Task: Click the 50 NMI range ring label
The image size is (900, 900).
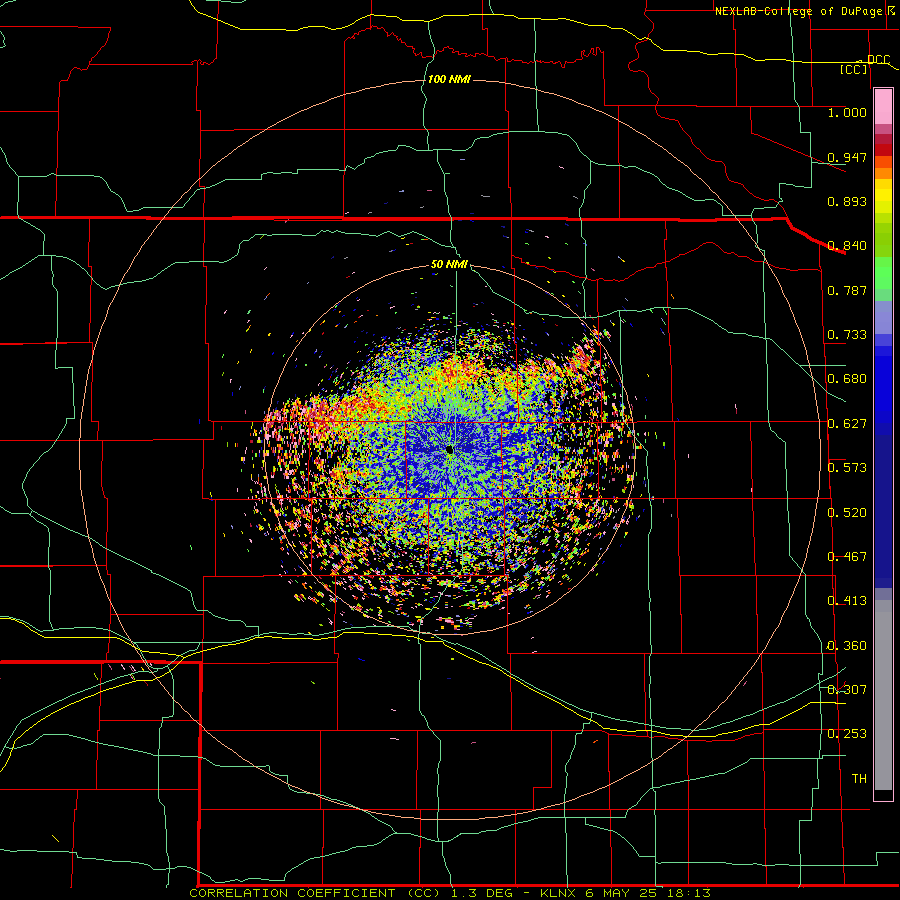Action: coord(449,264)
